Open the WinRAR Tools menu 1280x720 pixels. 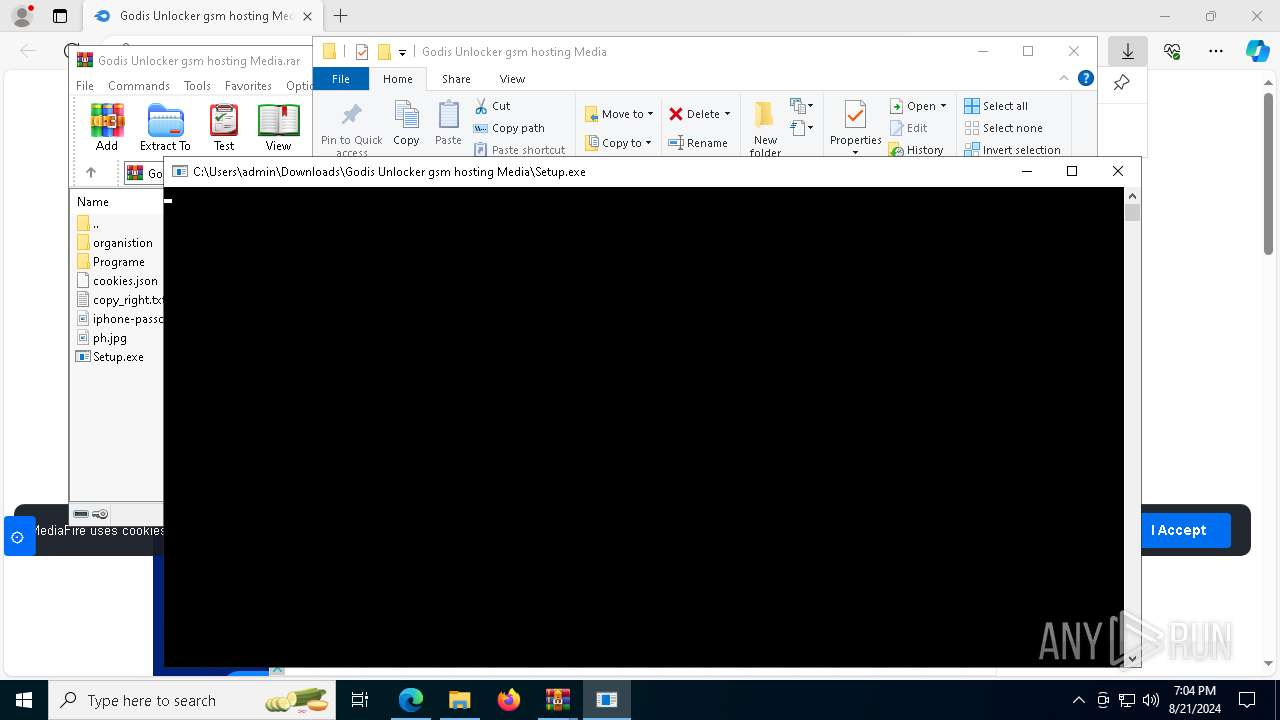pos(197,86)
